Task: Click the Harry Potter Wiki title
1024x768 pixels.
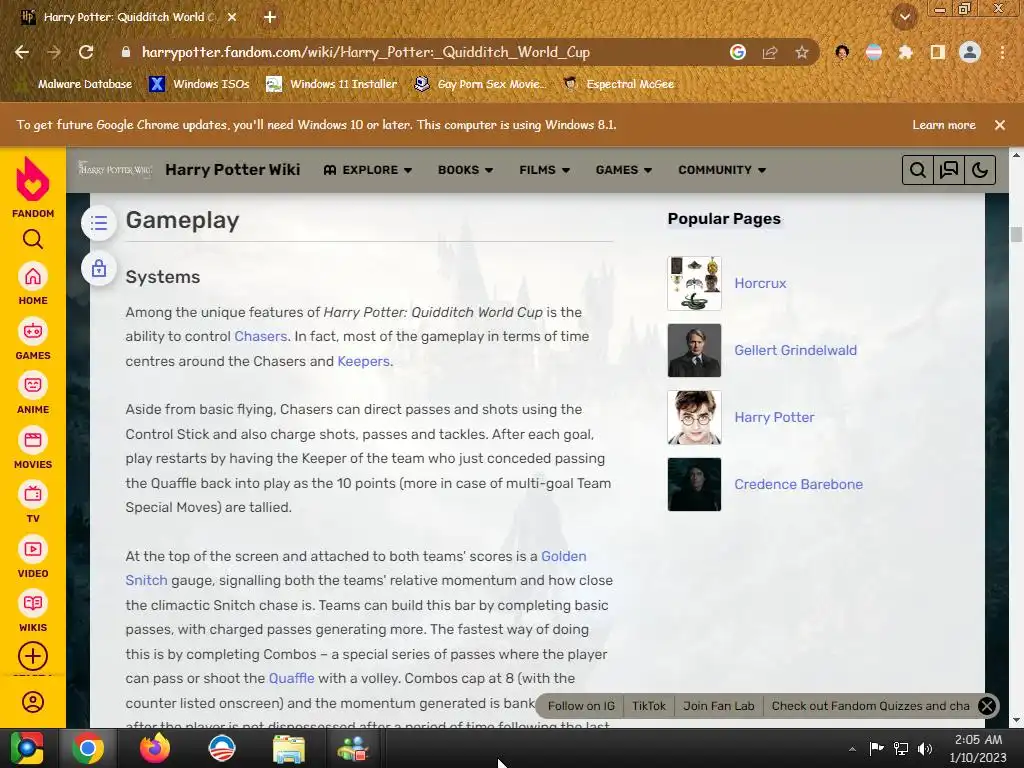Action: tap(232, 170)
